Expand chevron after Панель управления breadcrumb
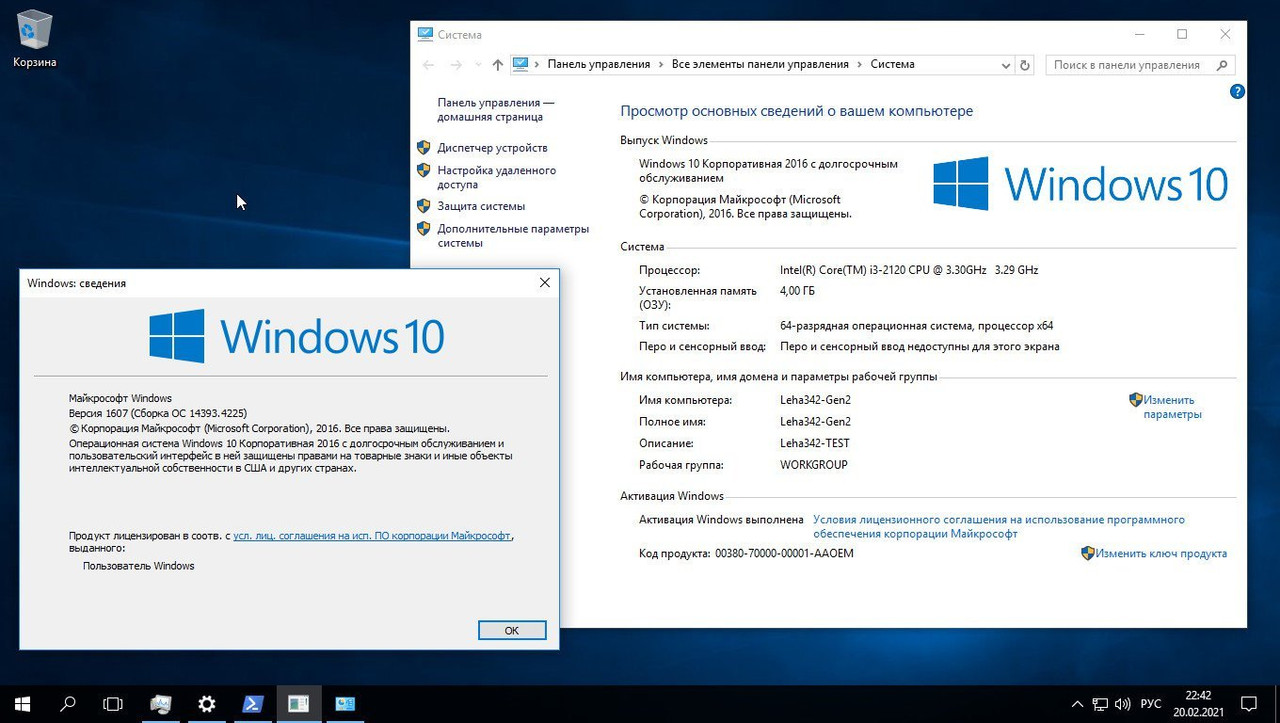This screenshot has width=1280, height=723. (660, 64)
